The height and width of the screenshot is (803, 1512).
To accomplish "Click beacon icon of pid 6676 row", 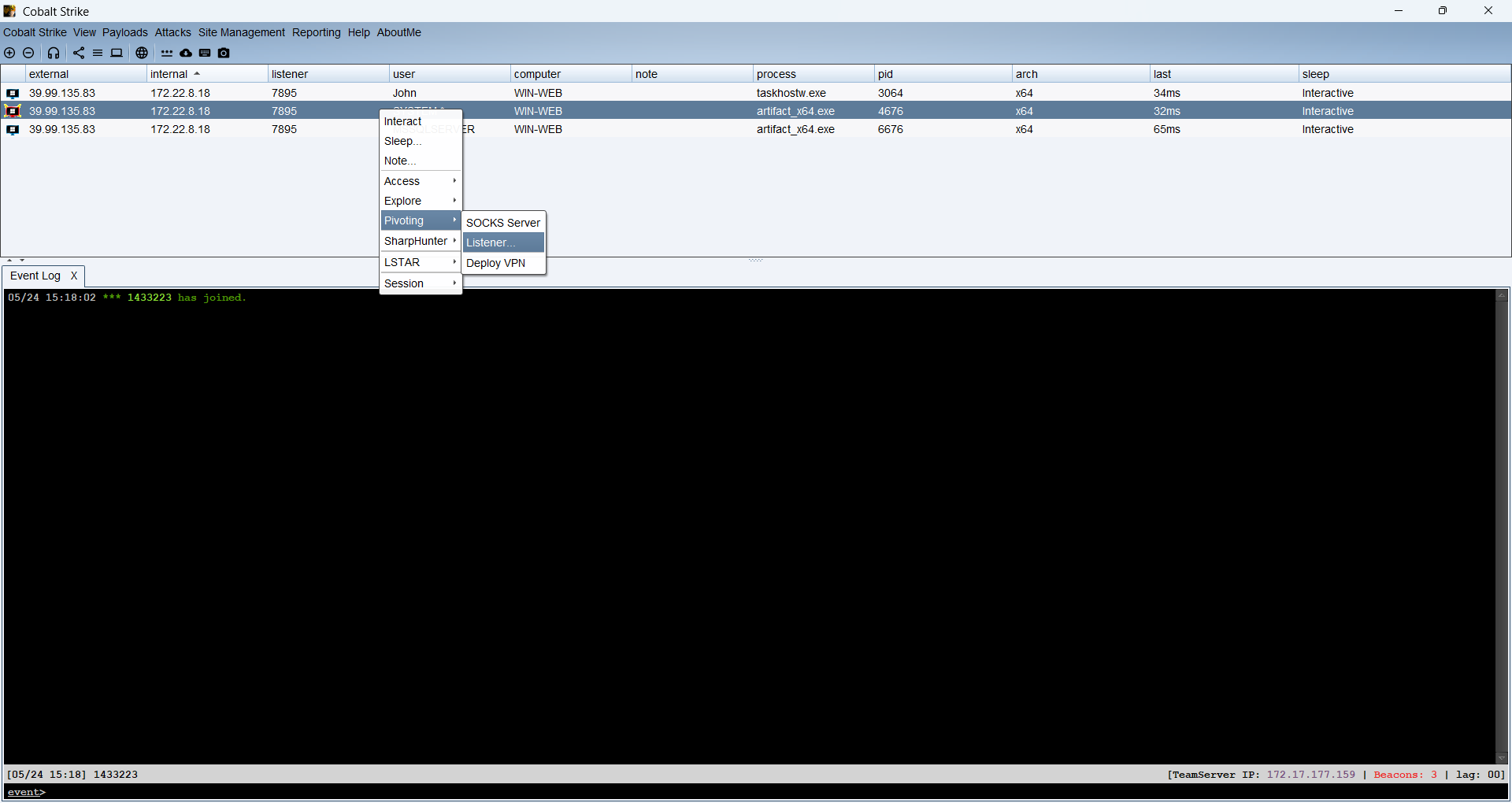I will (13, 129).
